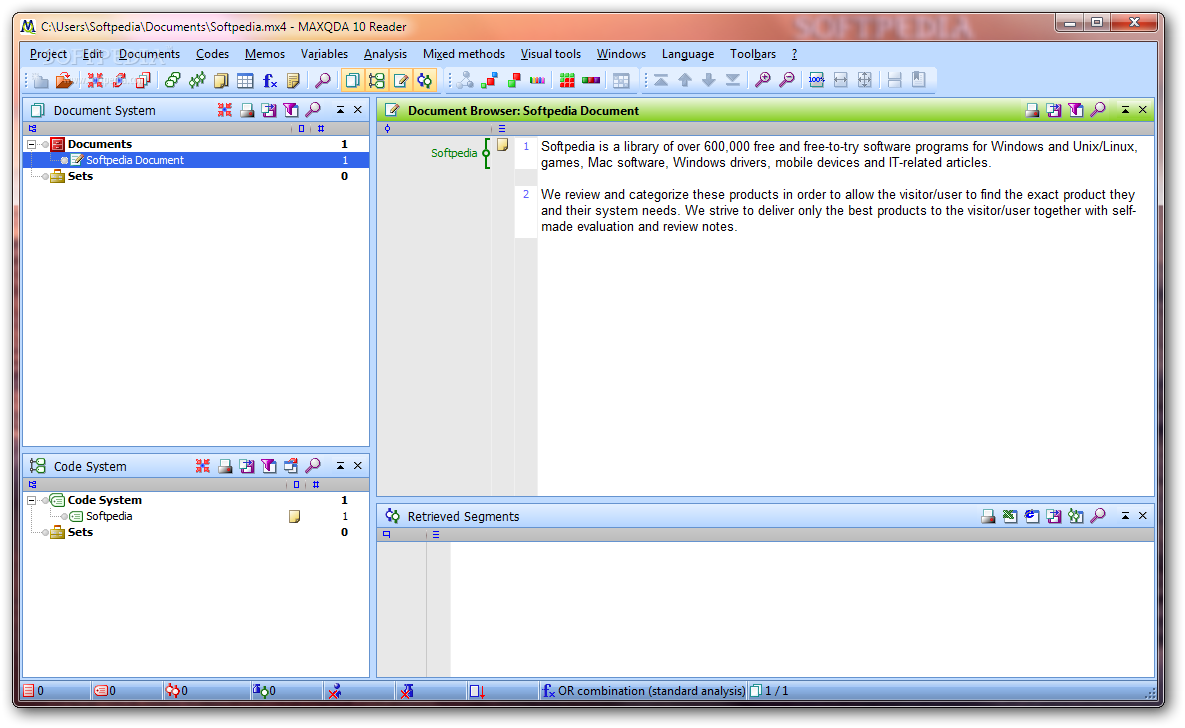Click the Excel export icon in Retrieved Segments header

[x=1010, y=516]
